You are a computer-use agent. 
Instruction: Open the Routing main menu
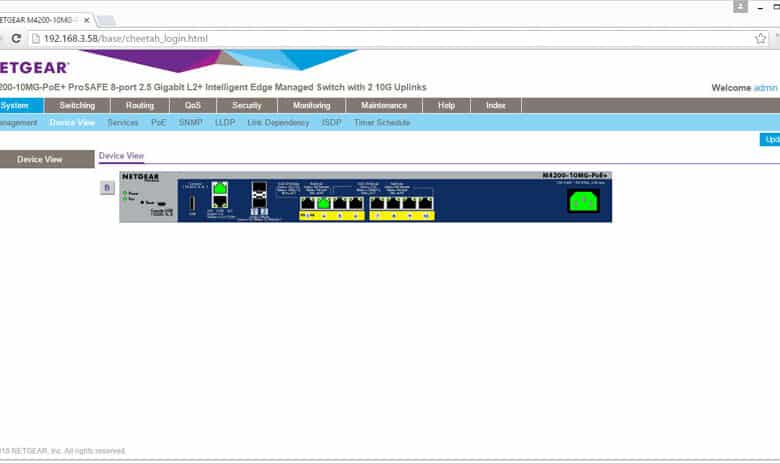(x=140, y=105)
